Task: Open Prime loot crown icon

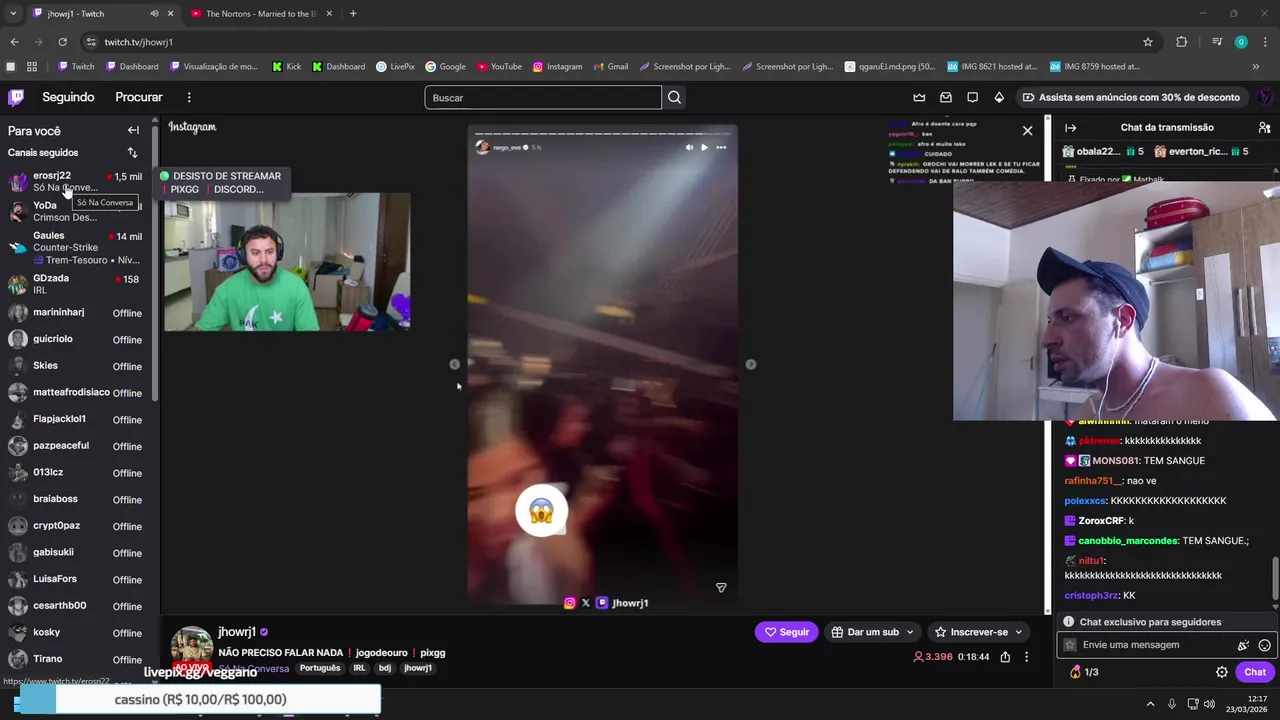Action: point(919,97)
